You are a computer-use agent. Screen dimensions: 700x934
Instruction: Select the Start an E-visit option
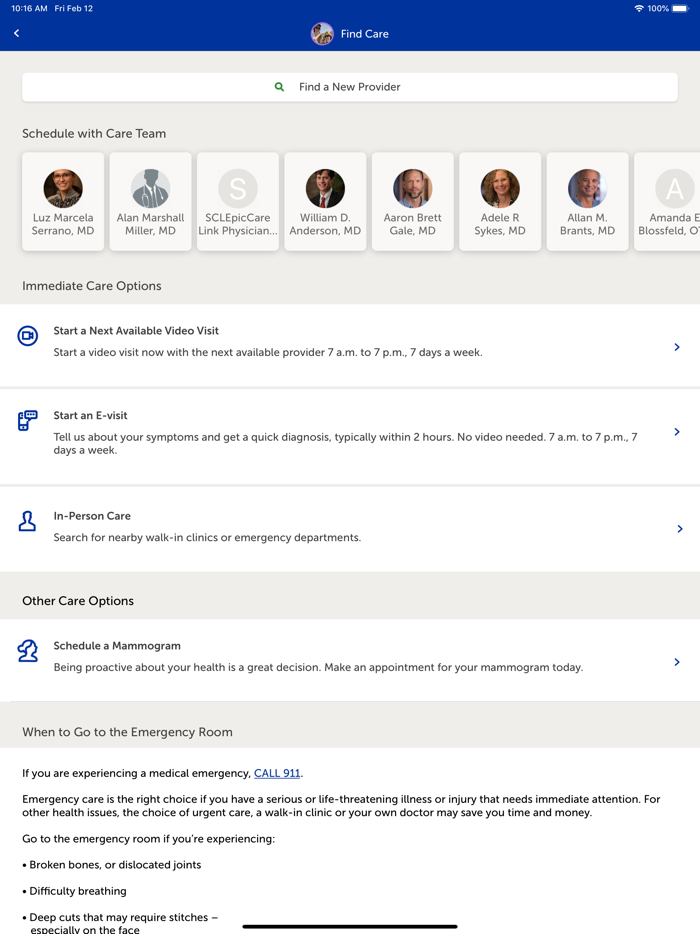(340, 432)
